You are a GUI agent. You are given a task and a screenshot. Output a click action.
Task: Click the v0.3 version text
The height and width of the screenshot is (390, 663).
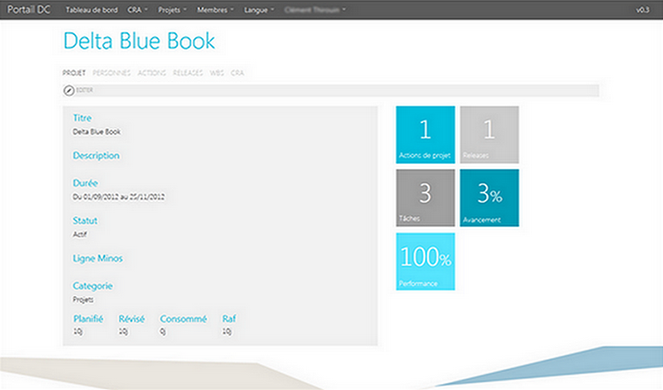click(x=642, y=10)
